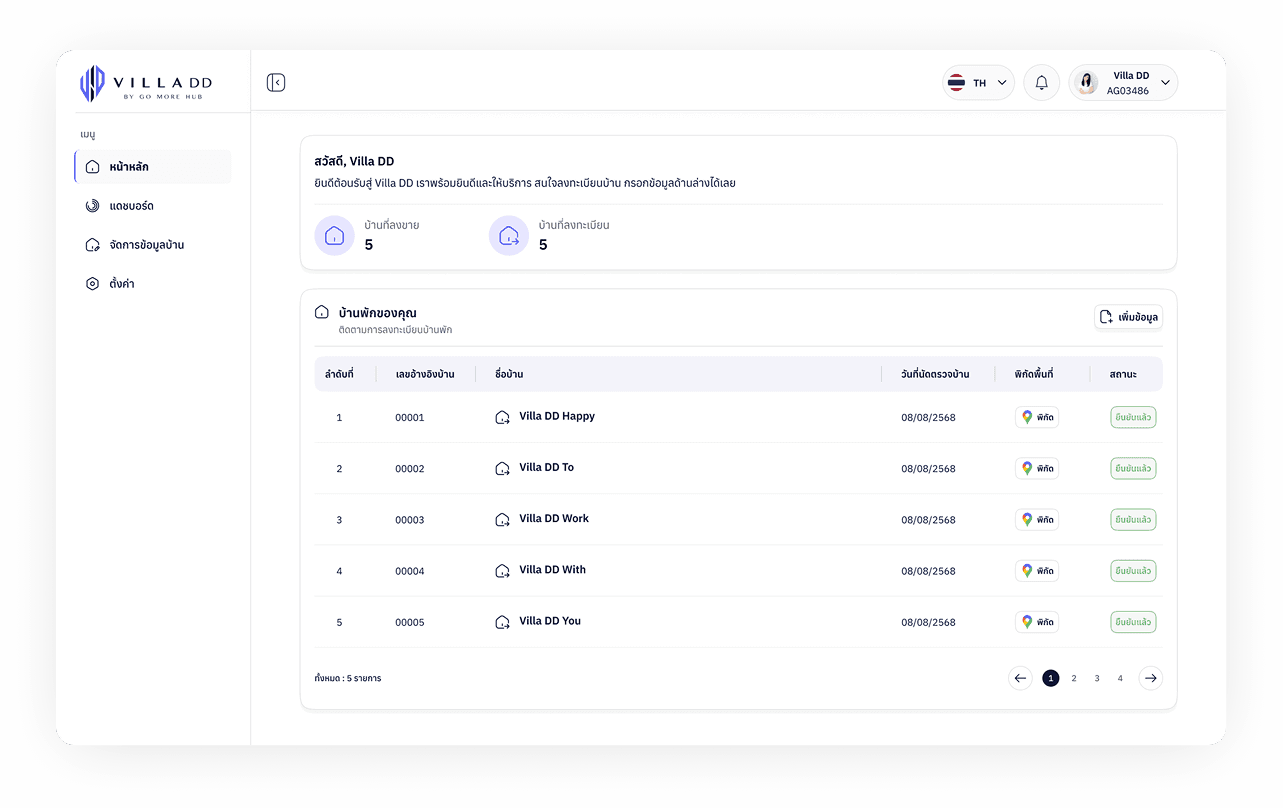This screenshot has height=808, width=1283.
Task: Click the วันที่นัดตรวจบ้าน column header
Action: pos(935,374)
